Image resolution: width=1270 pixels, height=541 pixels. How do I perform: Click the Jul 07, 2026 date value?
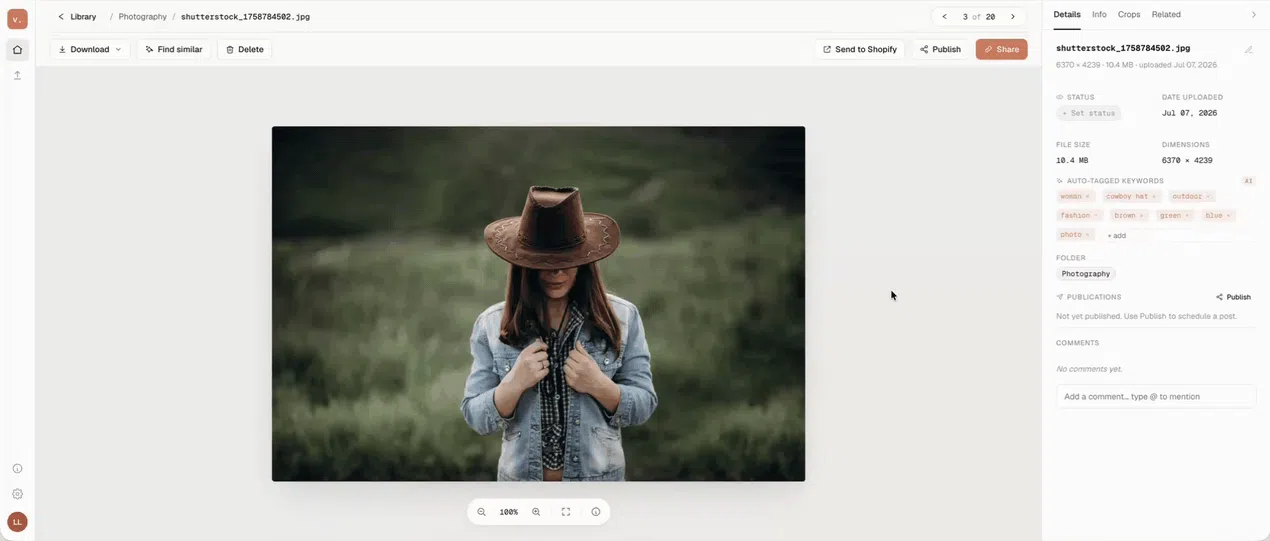coord(1189,113)
